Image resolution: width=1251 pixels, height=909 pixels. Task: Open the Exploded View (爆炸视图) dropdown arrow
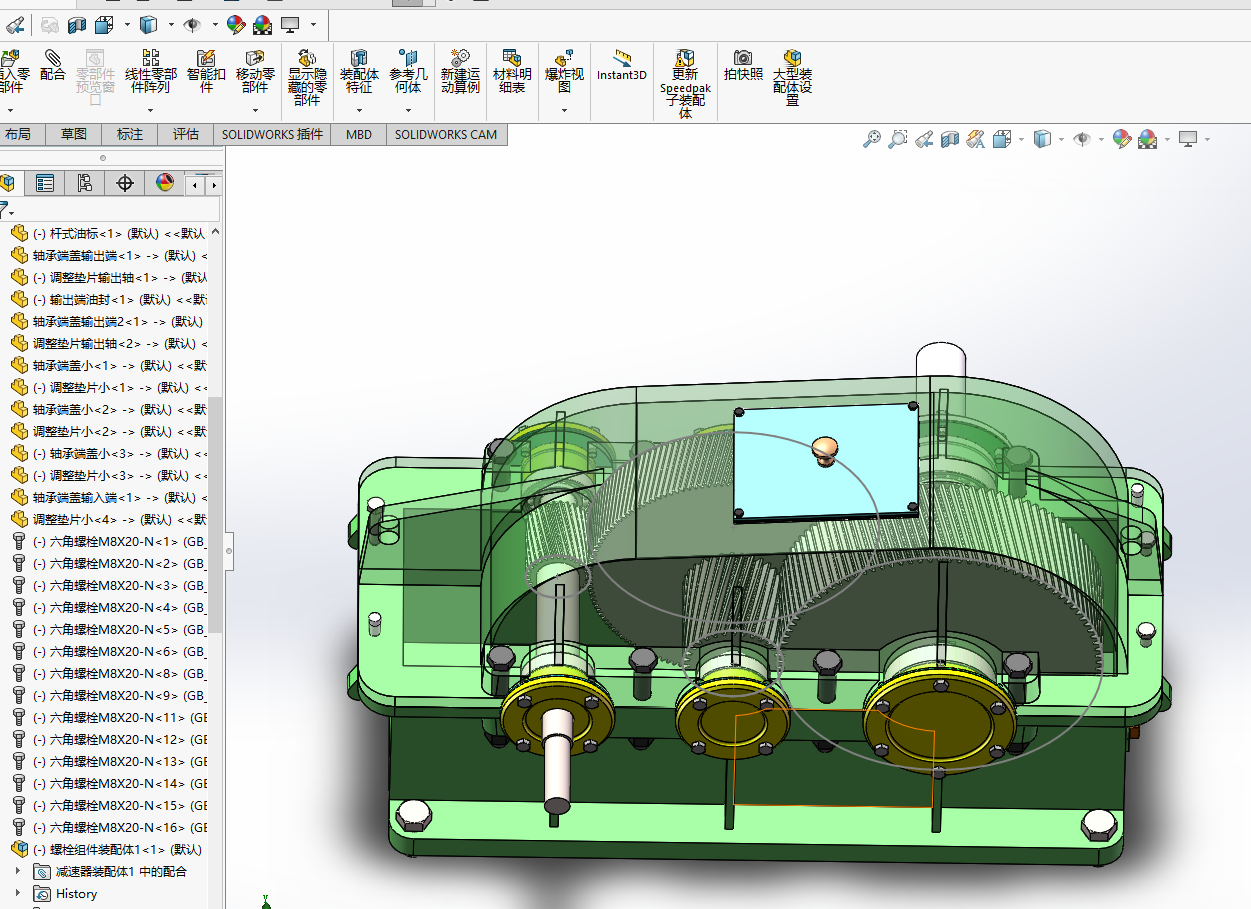point(564,110)
